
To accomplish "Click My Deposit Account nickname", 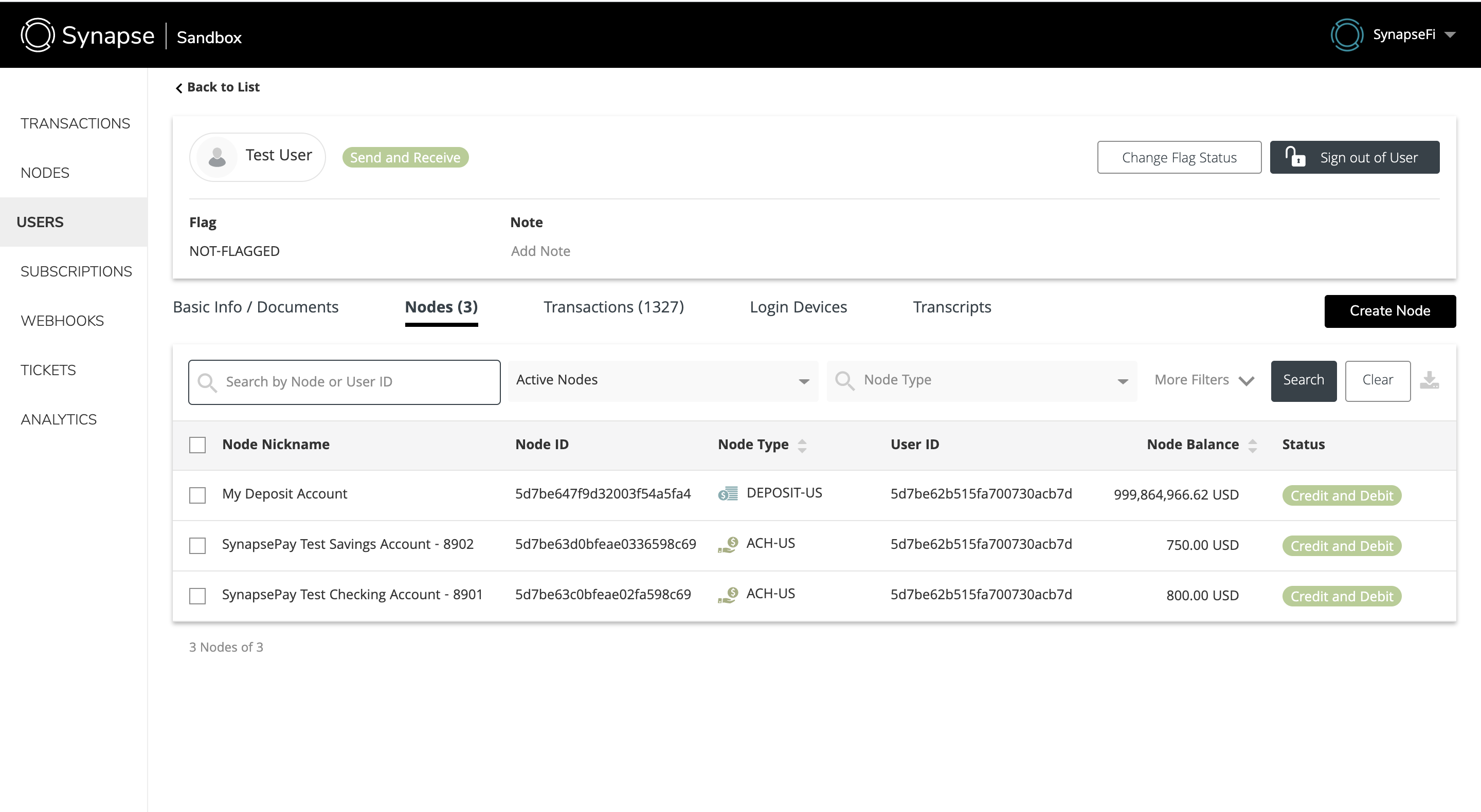I will click(284, 494).
